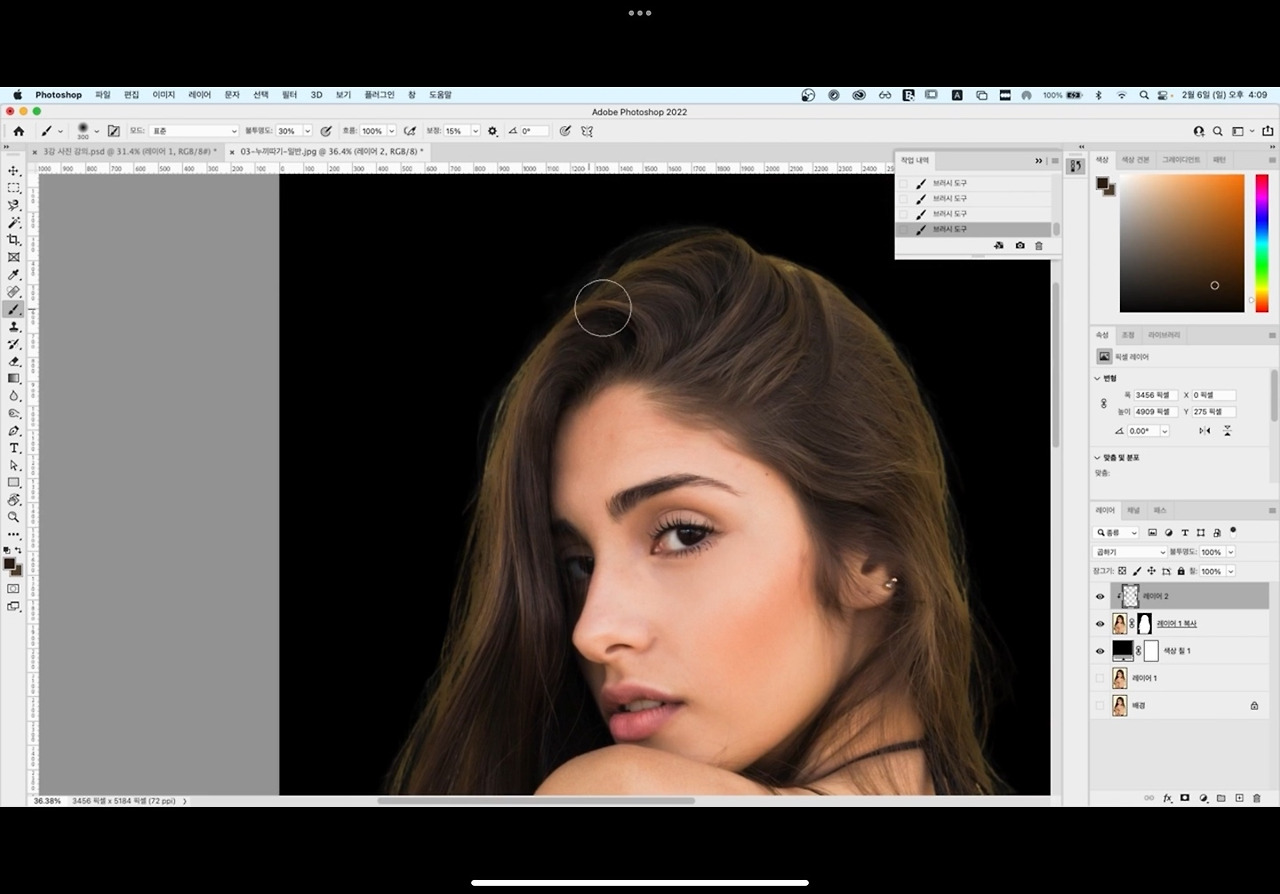Pick a color in the color field
The height and width of the screenshot is (894, 1280).
(x=1182, y=243)
